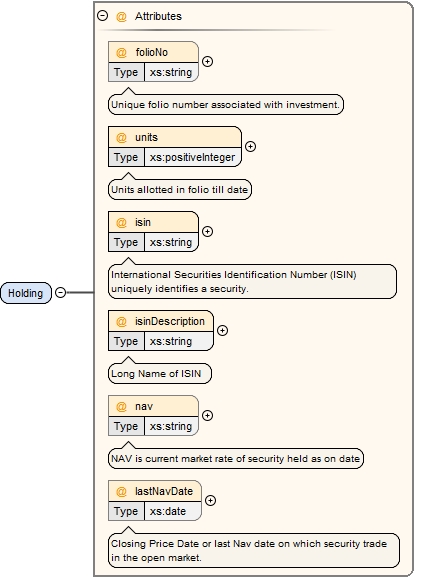Image resolution: width=431 pixels, height=578 pixels.
Task: Expand the units attribute details
Action: (x=251, y=146)
